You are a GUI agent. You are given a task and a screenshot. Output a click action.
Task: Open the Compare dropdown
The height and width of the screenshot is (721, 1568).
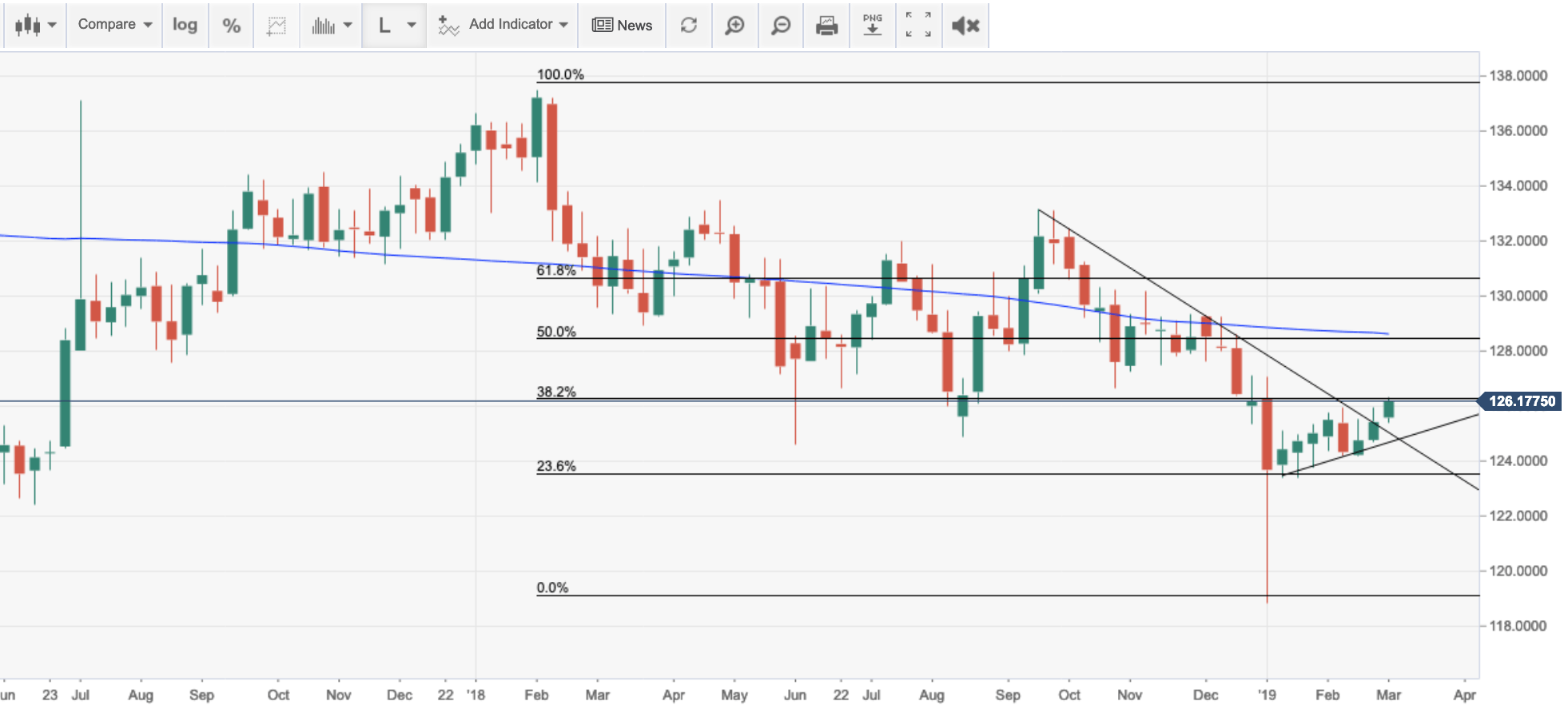114,25
